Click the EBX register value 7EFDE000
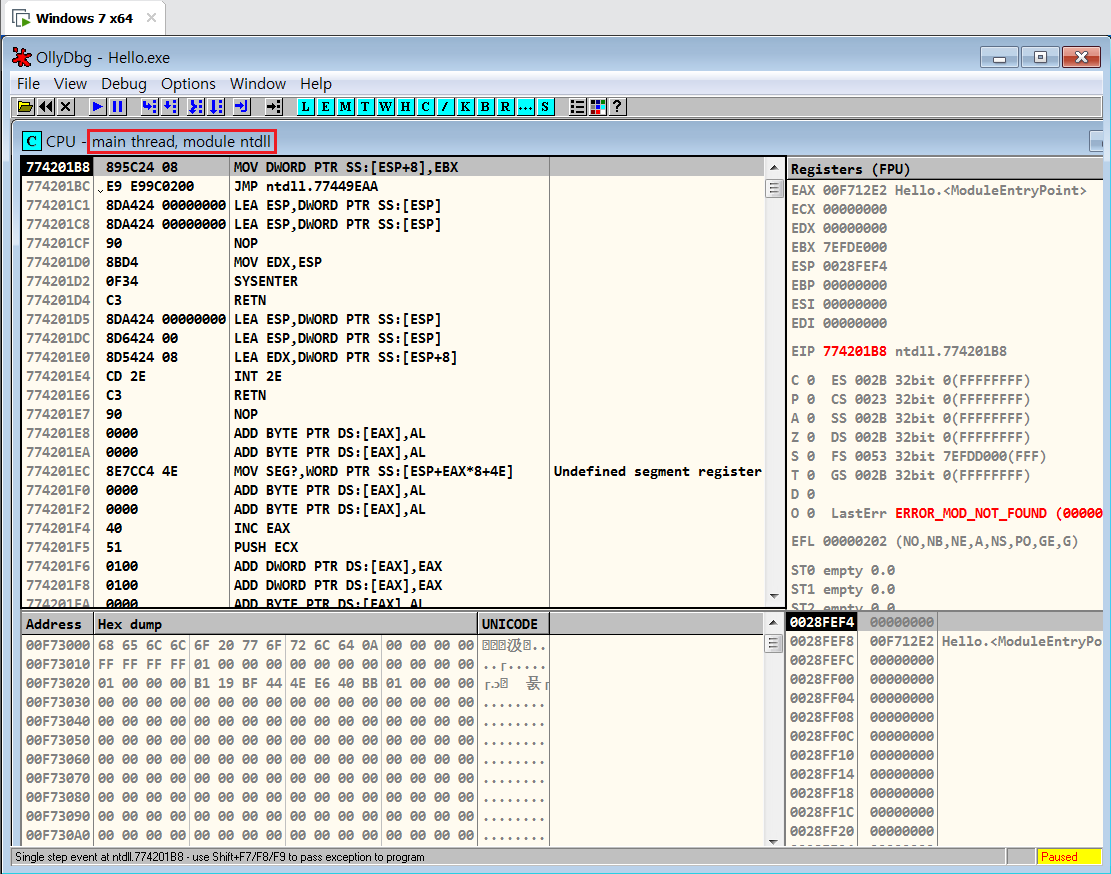This screenshot has width=1111, height=874. 855,247
